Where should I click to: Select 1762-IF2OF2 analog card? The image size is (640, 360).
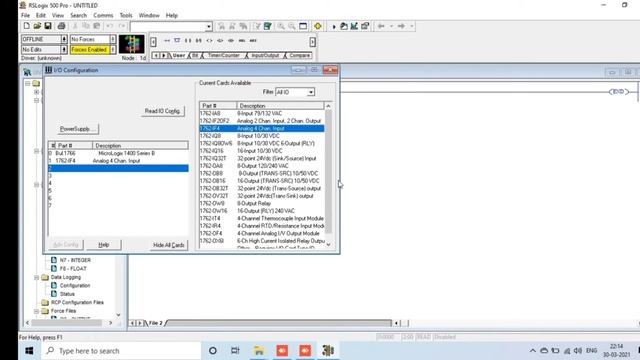coord(262,121)
